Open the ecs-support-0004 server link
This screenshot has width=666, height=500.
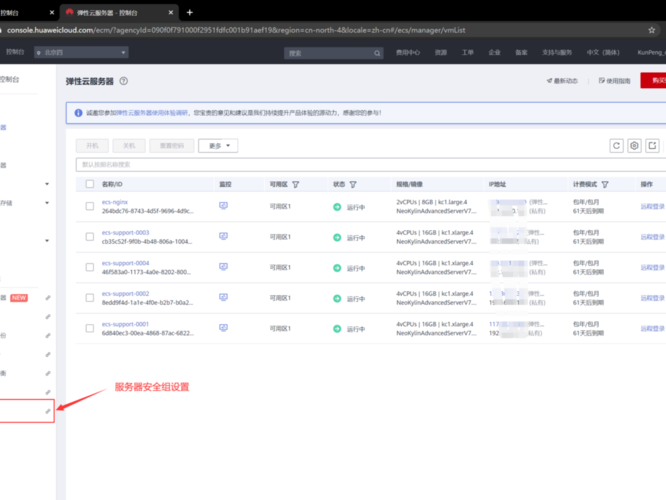click(125, 263)
